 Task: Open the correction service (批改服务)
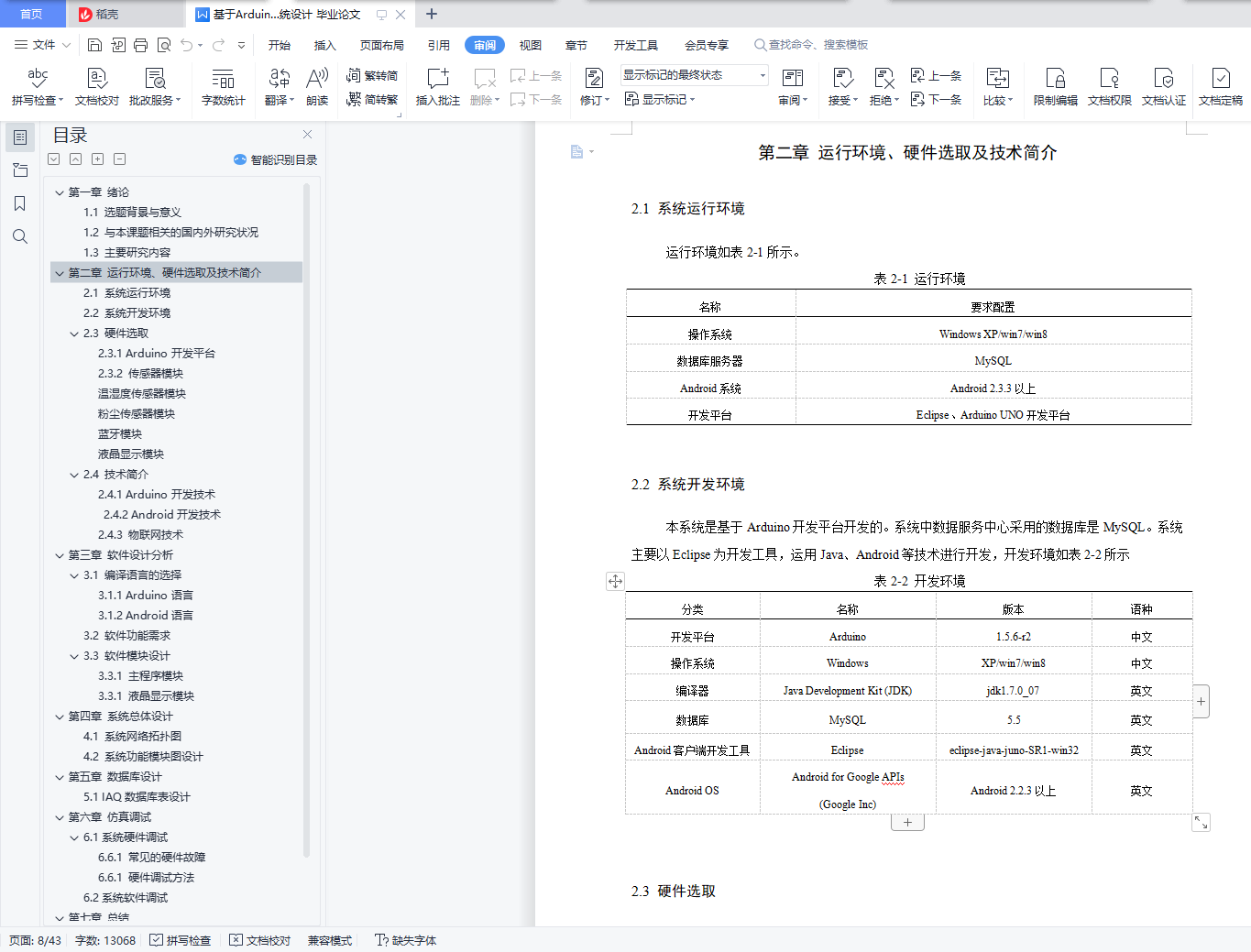[155, 87]
